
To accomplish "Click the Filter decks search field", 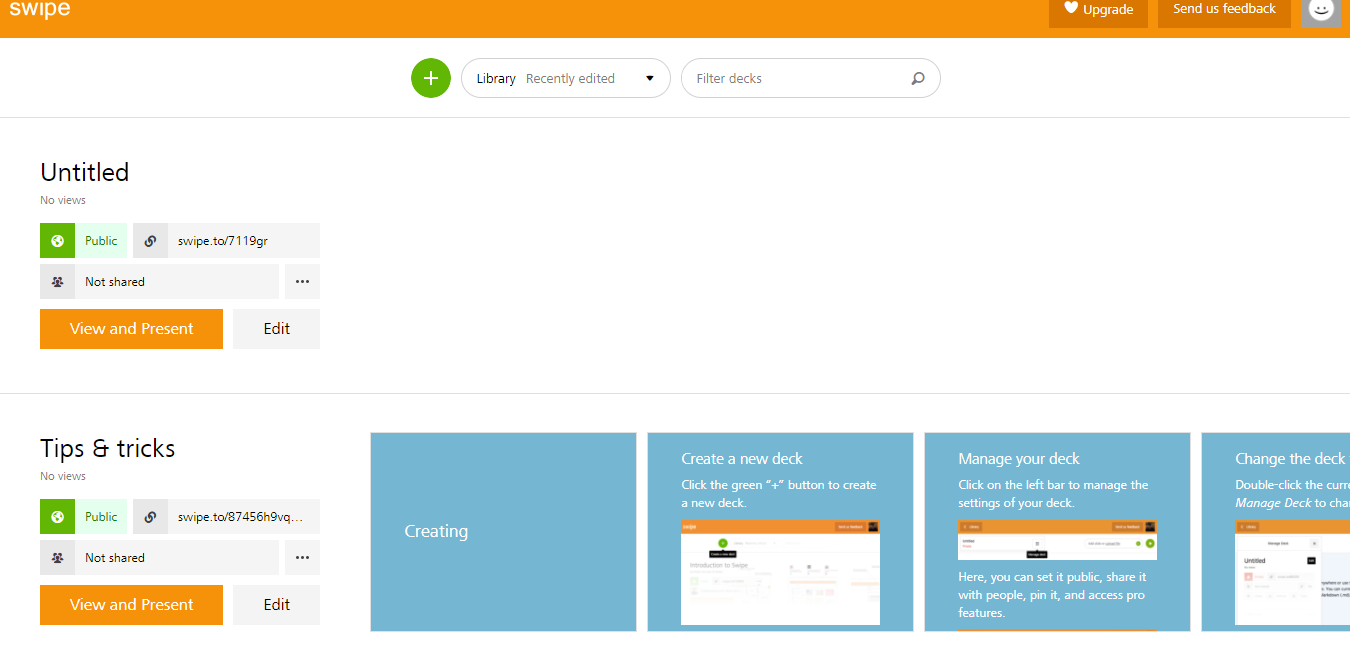I will (811, 78).
